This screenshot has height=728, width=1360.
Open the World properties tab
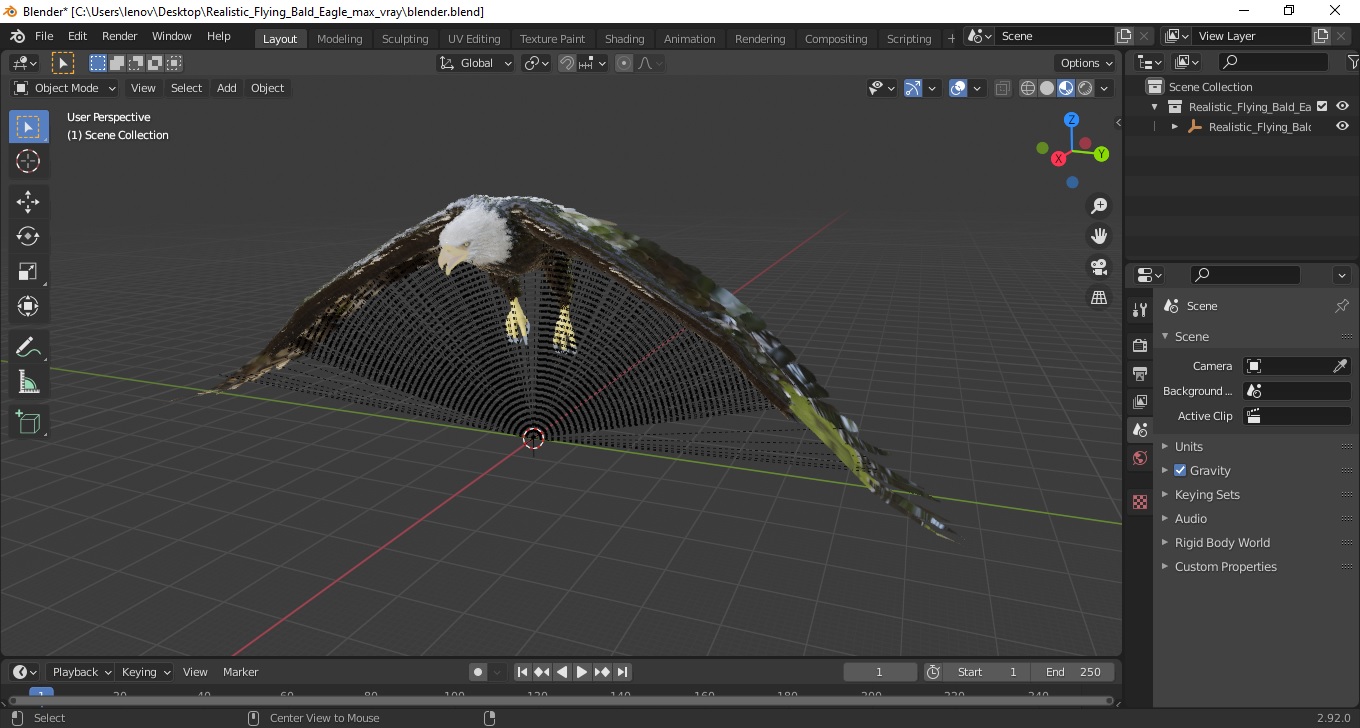[1139, 458]
